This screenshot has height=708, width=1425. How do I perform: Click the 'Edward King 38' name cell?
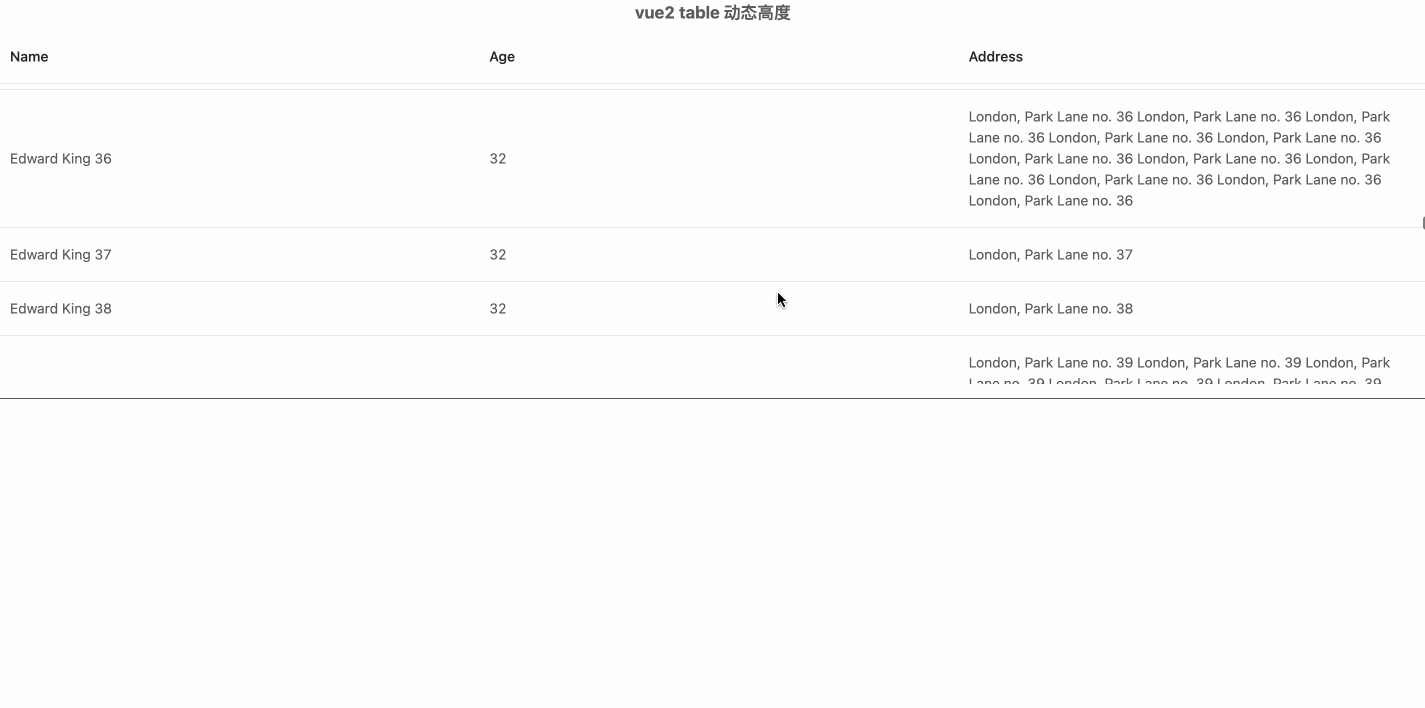[x=61, y=309]
